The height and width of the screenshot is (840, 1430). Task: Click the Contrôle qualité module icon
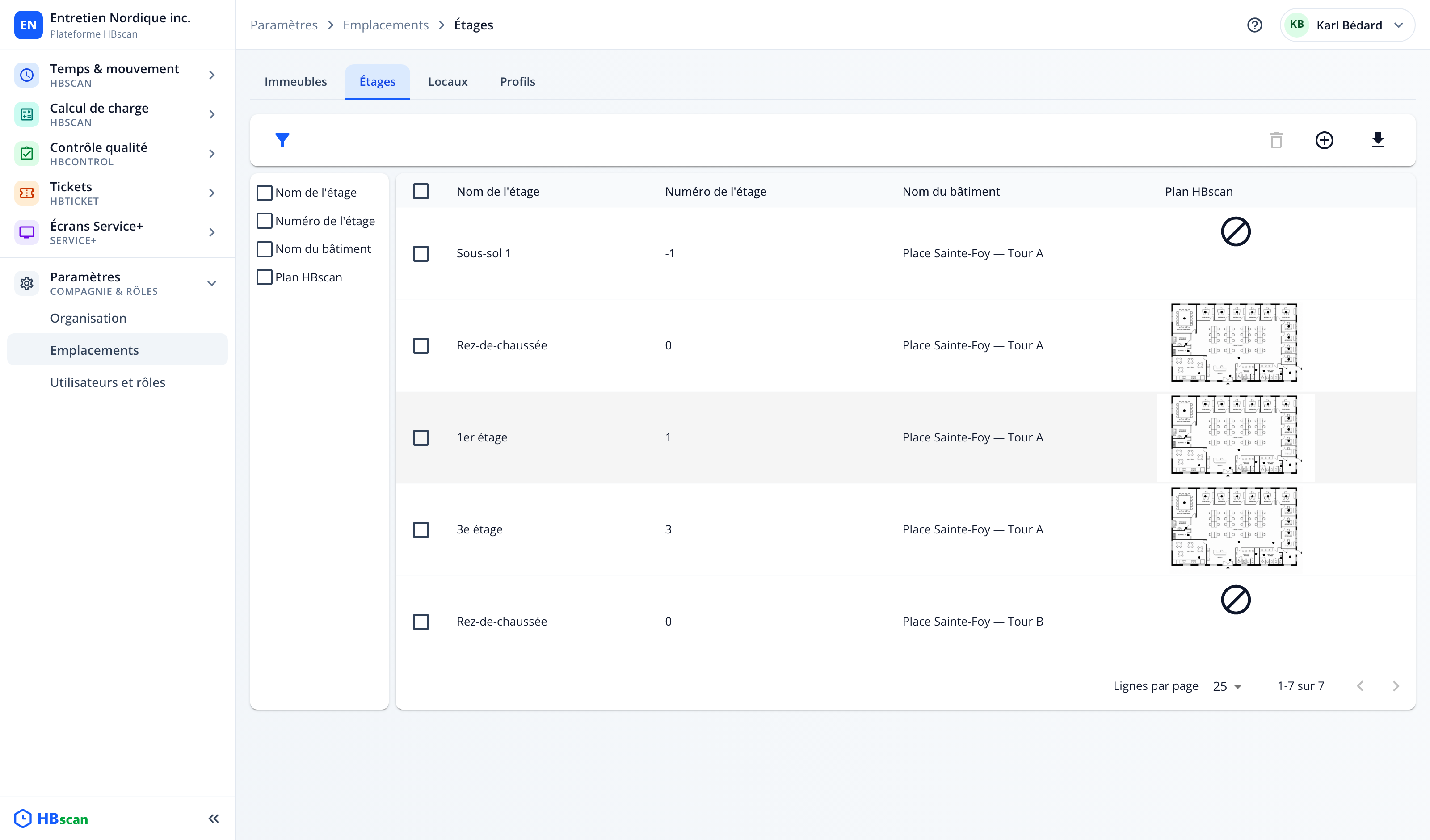tap(27, 154)
